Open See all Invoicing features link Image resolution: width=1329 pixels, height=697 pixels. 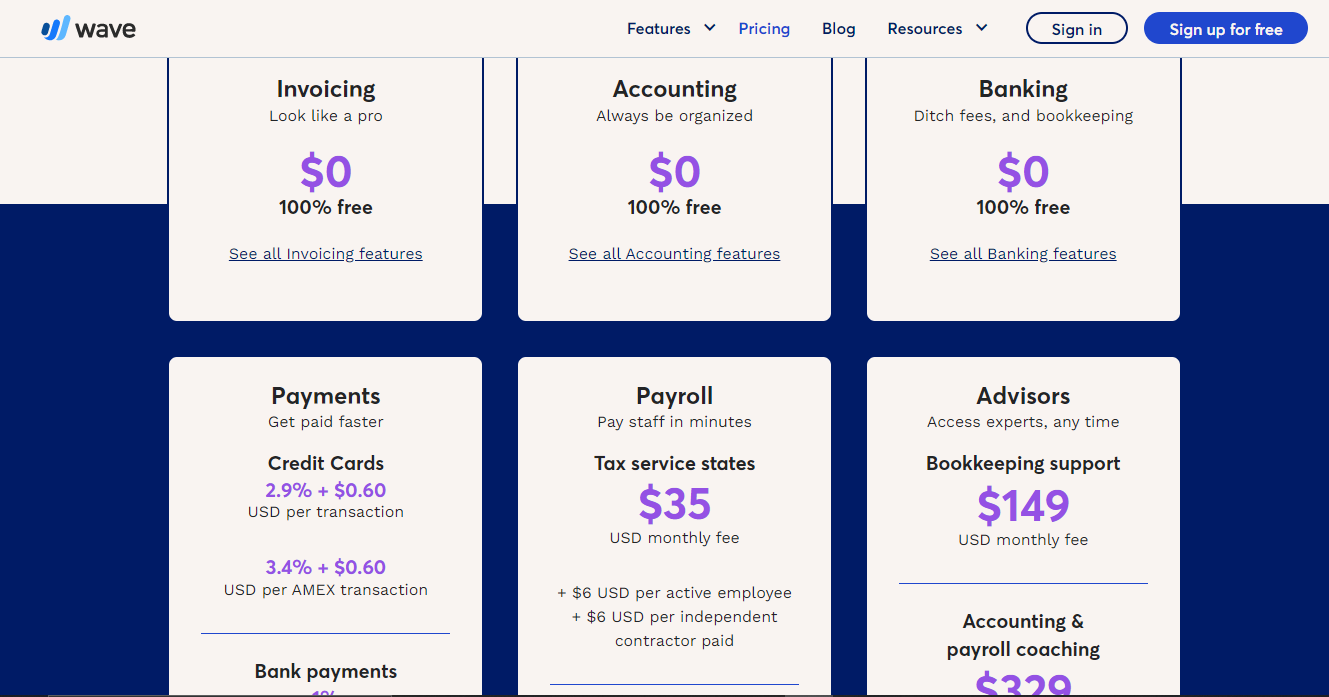(325, 254)
